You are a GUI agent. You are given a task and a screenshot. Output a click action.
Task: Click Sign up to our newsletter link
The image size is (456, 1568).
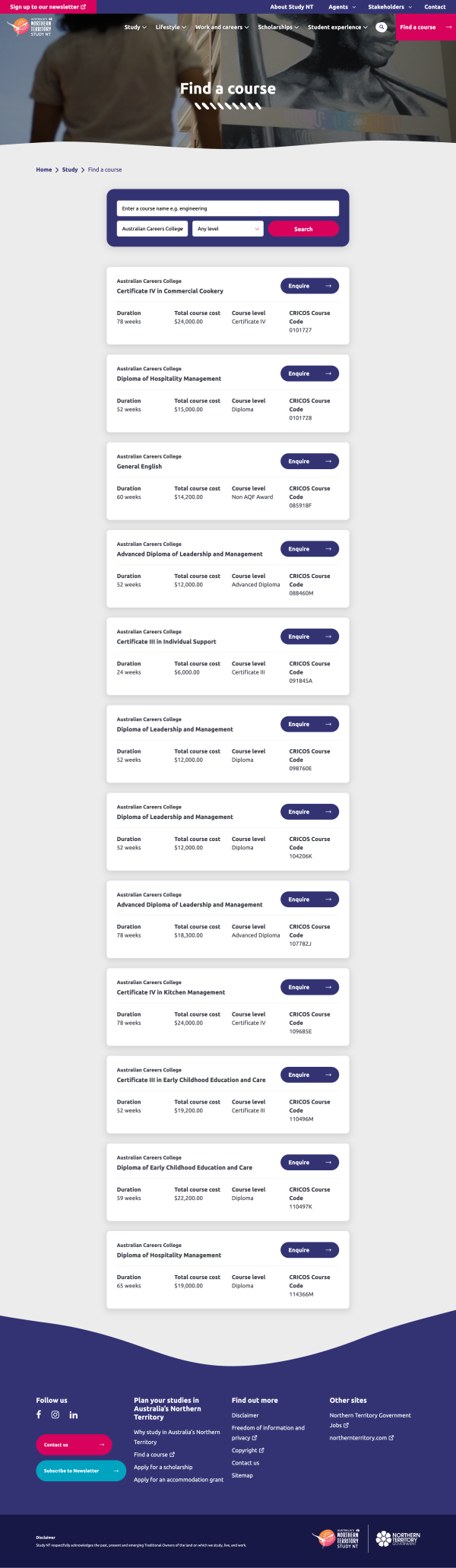tap(48, 7)
